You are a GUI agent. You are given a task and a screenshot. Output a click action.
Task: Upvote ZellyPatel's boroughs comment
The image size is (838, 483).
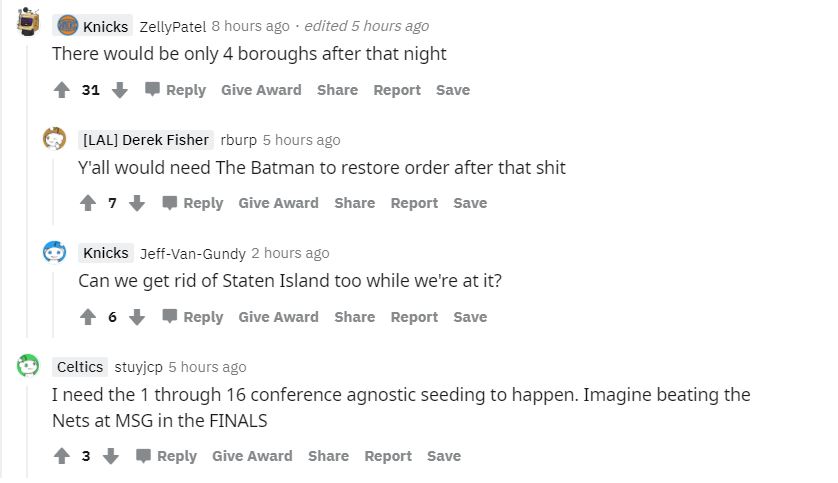click(62, 90)
